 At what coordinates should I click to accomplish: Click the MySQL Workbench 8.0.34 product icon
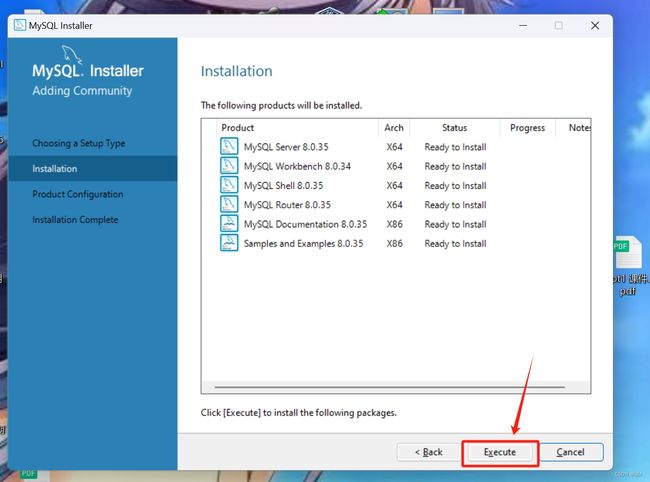(229, 165)
